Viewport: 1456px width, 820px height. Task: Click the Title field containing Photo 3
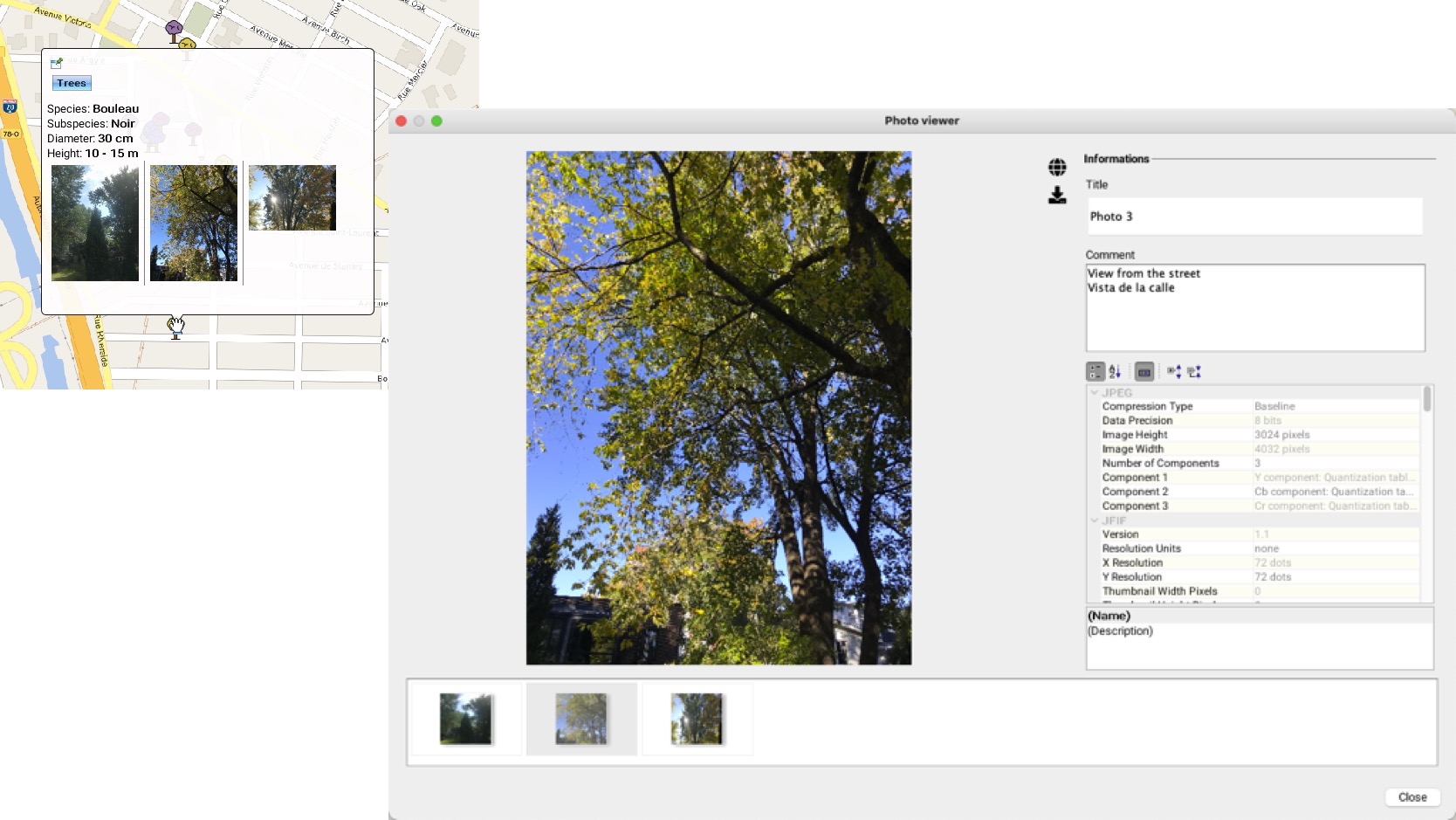pos(1254,217)
